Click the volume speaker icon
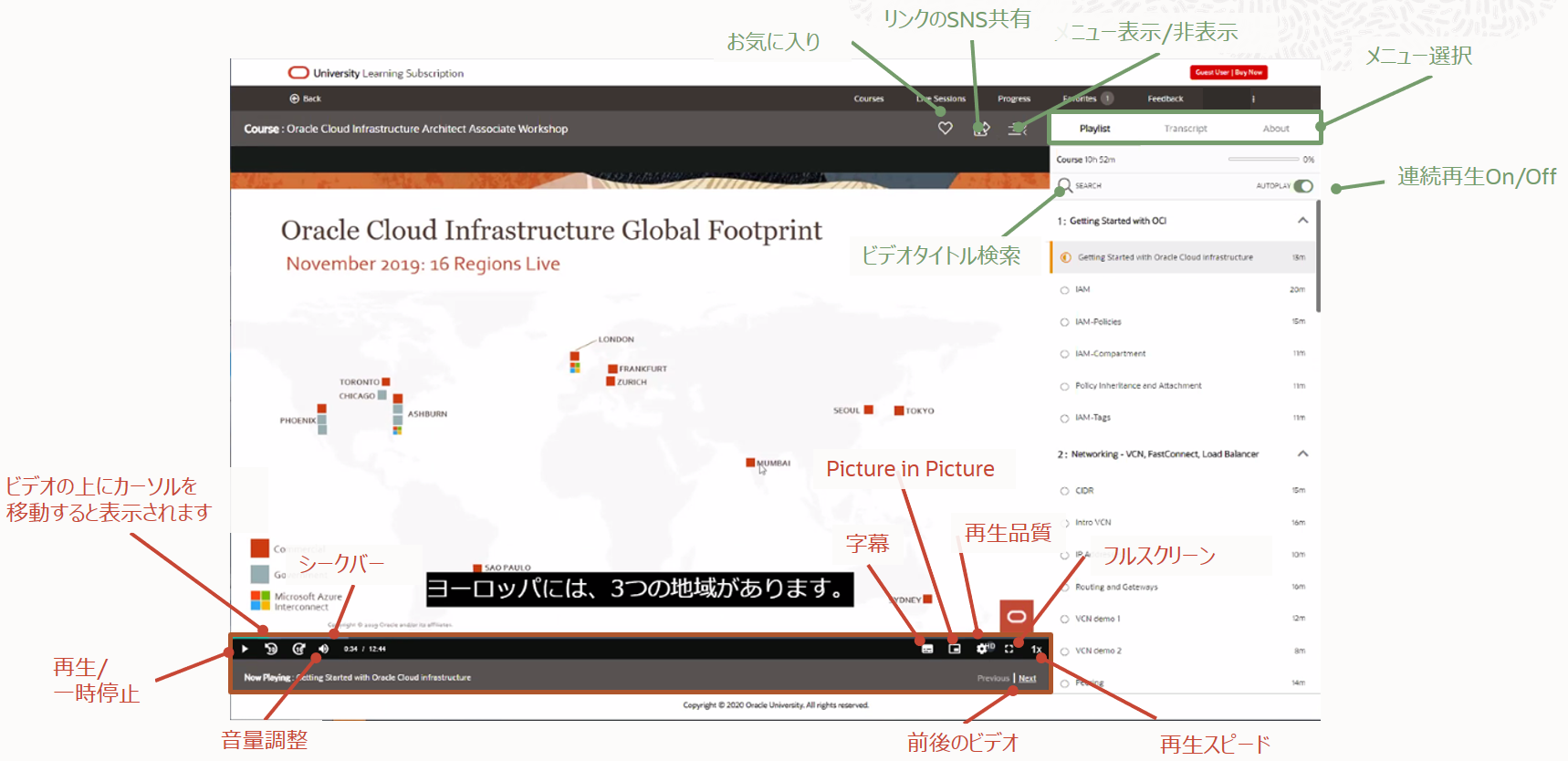 coord(323,649)
